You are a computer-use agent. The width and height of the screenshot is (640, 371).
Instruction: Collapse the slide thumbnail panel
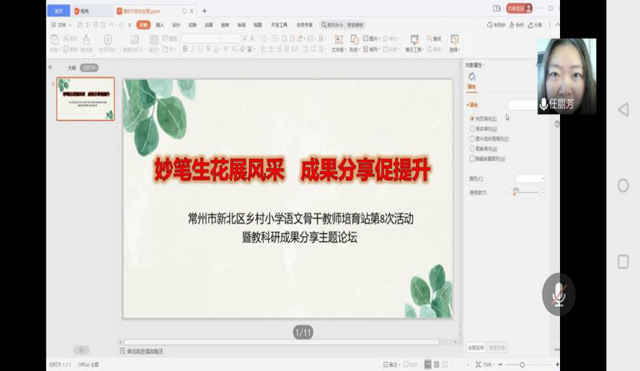pos(50,67)
